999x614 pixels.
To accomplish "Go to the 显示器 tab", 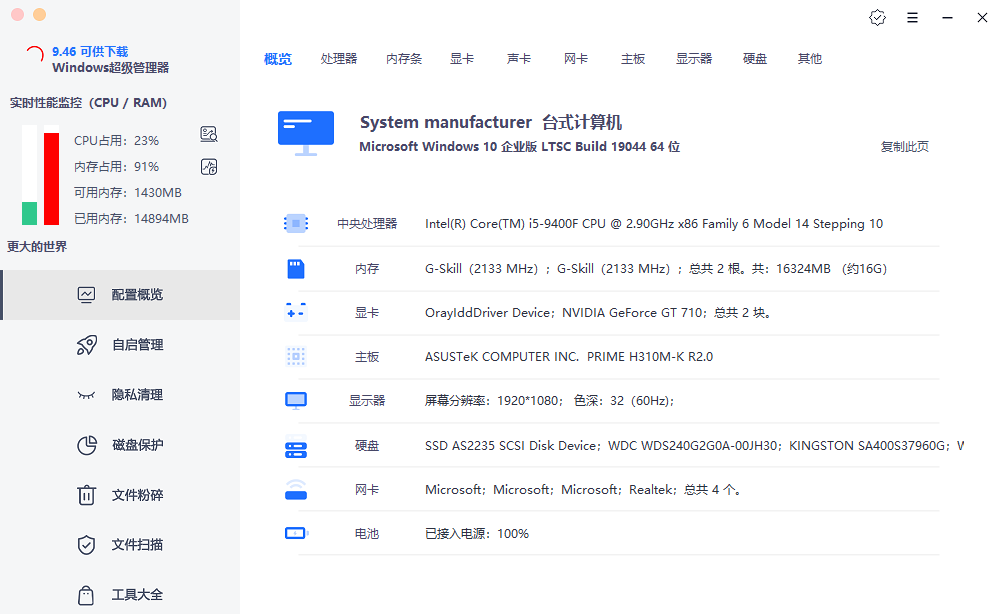I will (694, 59).
